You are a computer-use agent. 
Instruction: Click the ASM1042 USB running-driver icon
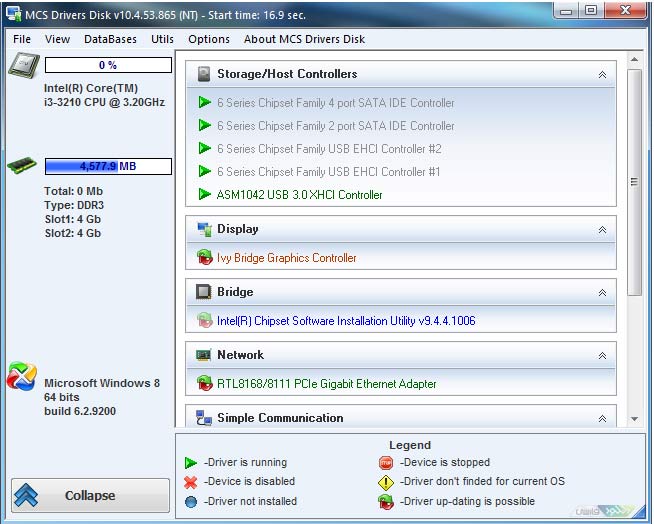click(x=205, y=195)
